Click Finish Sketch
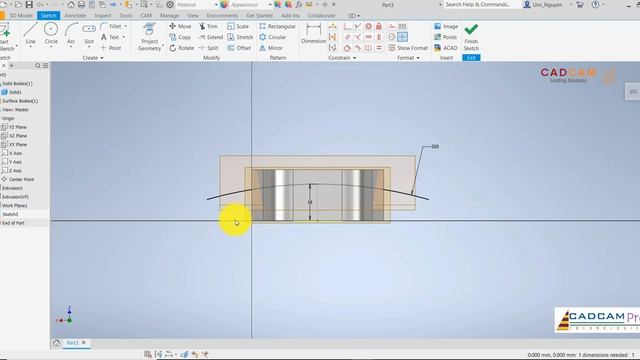 click(x=471, y=37)
